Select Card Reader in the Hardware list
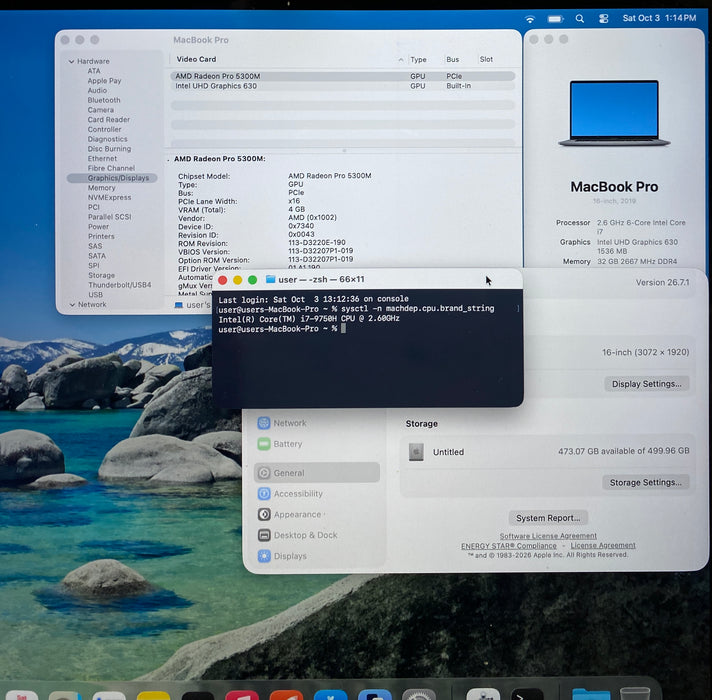 (x=109, y=120)
